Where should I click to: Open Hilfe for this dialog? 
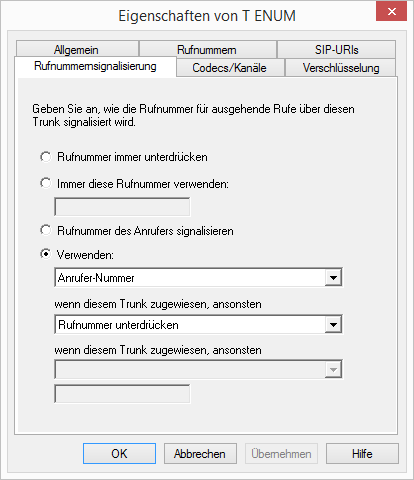[x=362, y=453]
